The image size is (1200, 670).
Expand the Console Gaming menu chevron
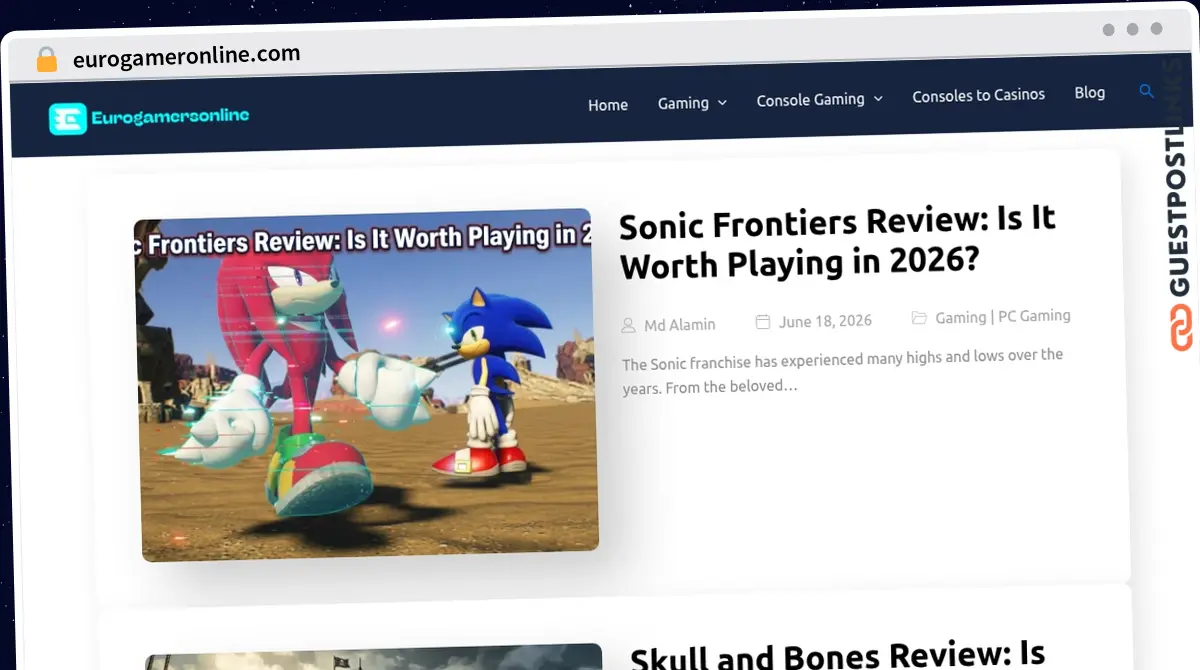point(878,98)
